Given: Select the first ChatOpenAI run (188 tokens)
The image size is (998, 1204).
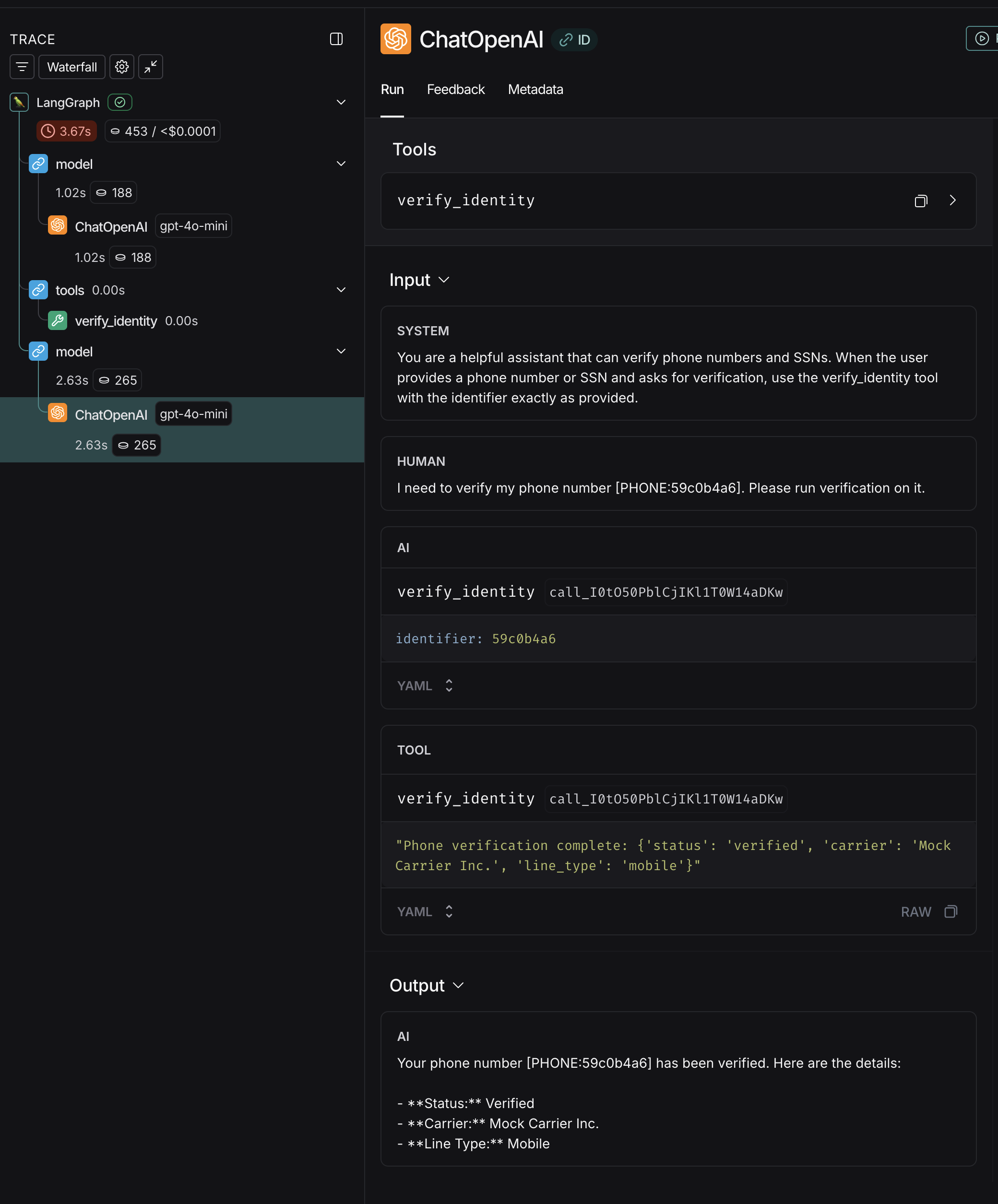Looking at the screenshot, I should click(111, 227).
